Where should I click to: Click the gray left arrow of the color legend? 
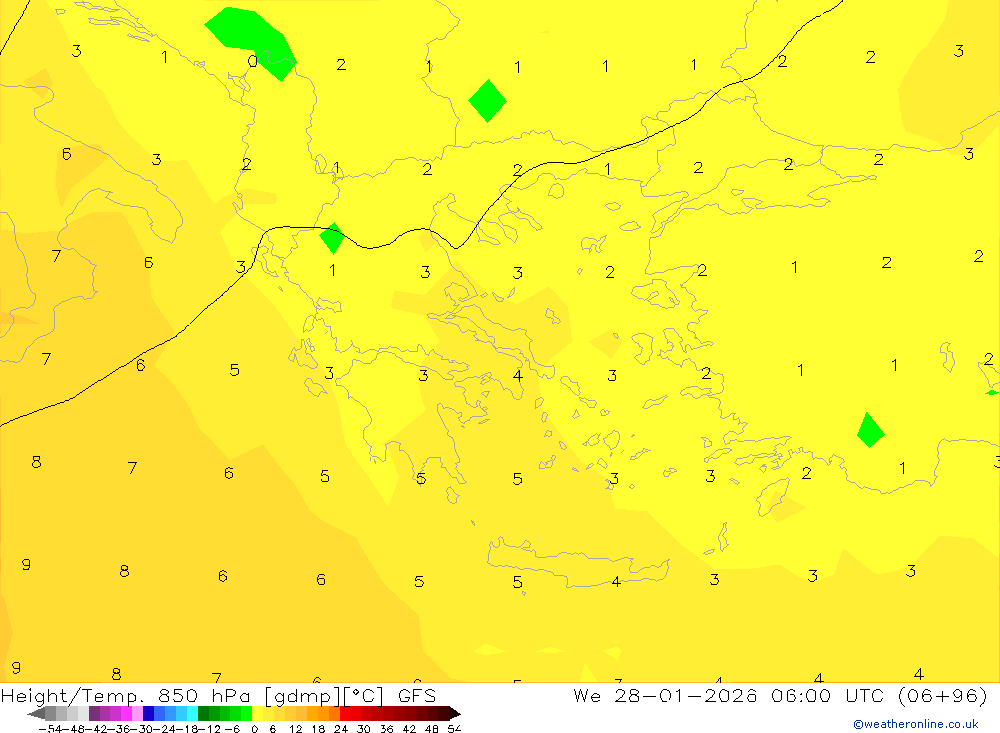coord(36,714)
